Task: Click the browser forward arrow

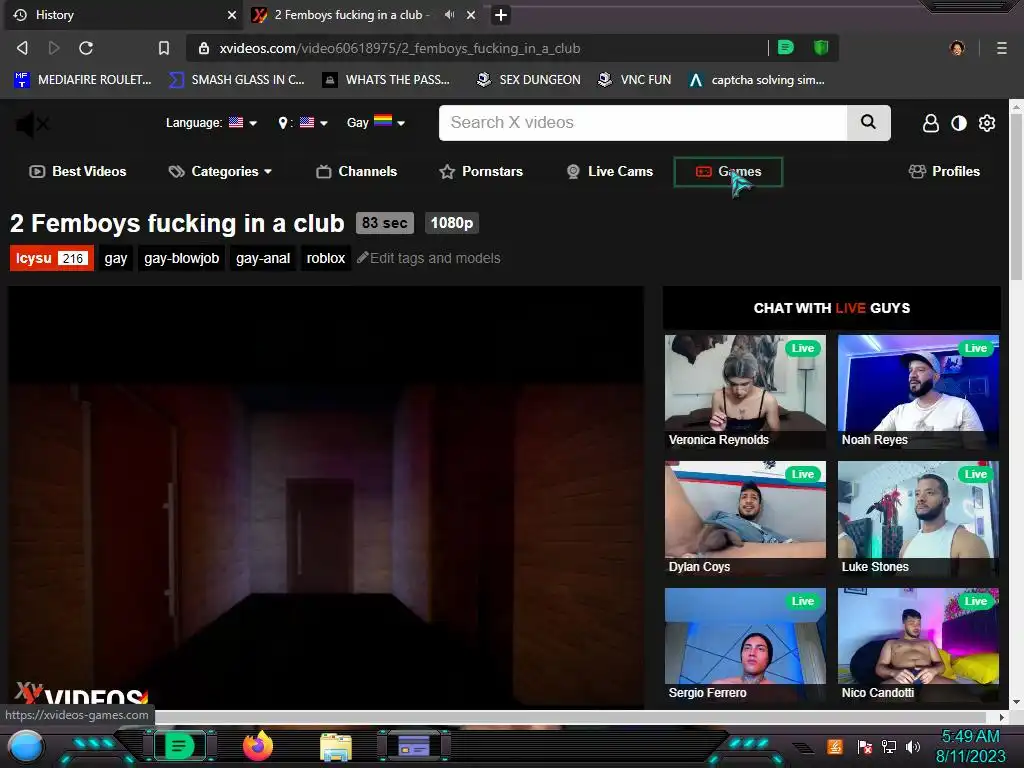Action: (x=54, y=48)
